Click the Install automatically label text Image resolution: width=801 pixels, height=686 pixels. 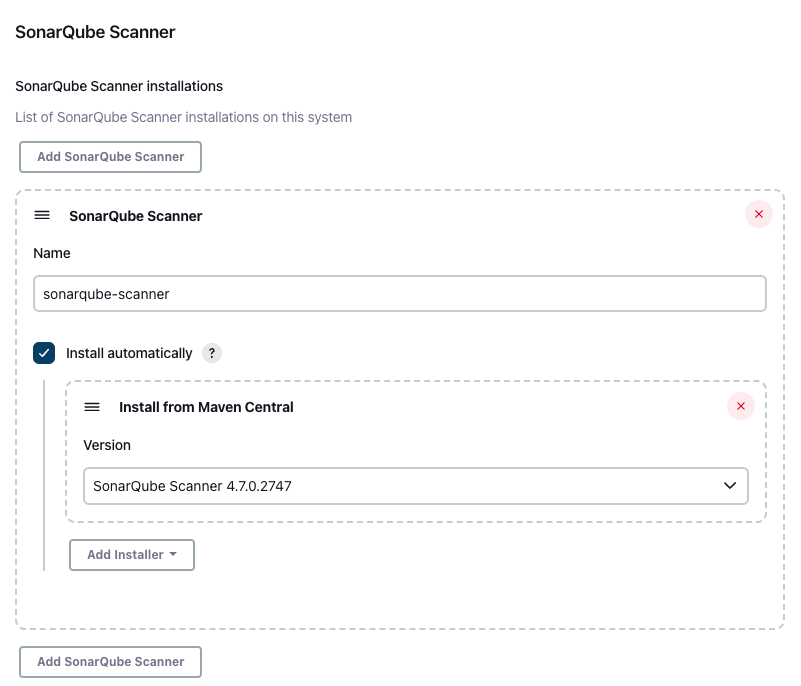pyautogui.click(x=129, y=353)
